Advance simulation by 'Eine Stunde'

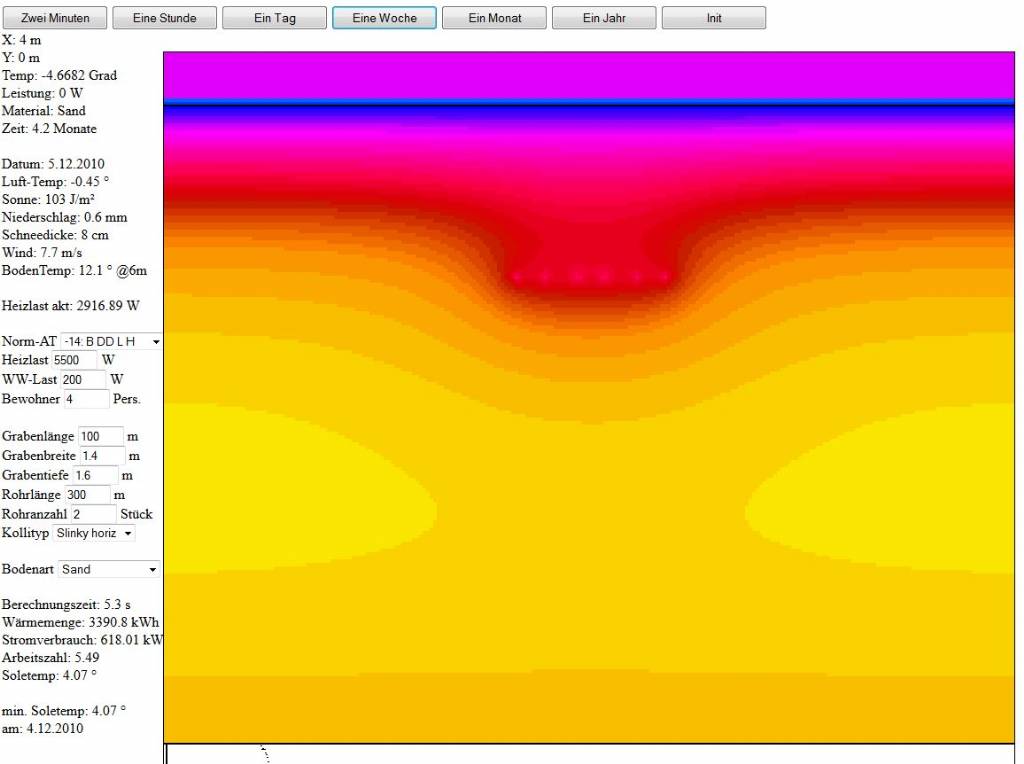pyautogui.click(x=165, y=18)
